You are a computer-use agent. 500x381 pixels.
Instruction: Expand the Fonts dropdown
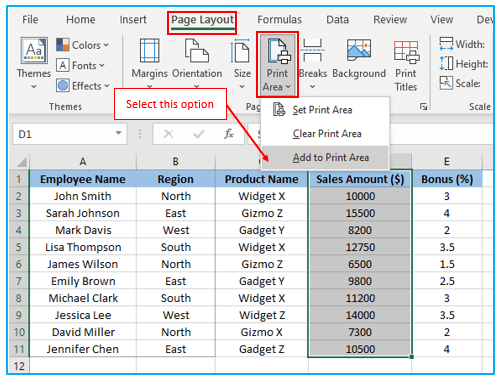[x=102, y=65]
